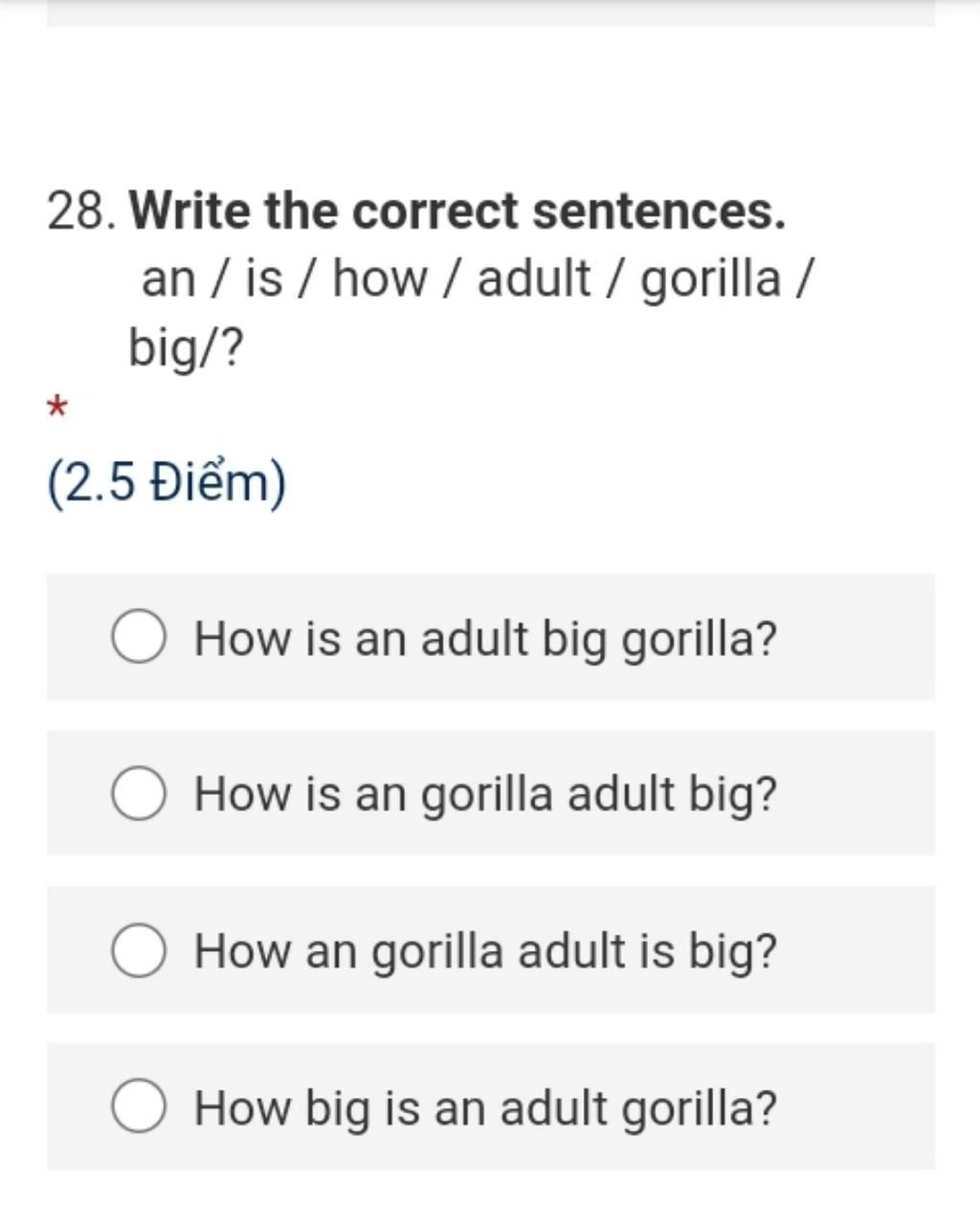This screenshot has width=980, height=1225.
Task: Click the heading "Write the correct sentences."
Action: [x=457, y=211]
